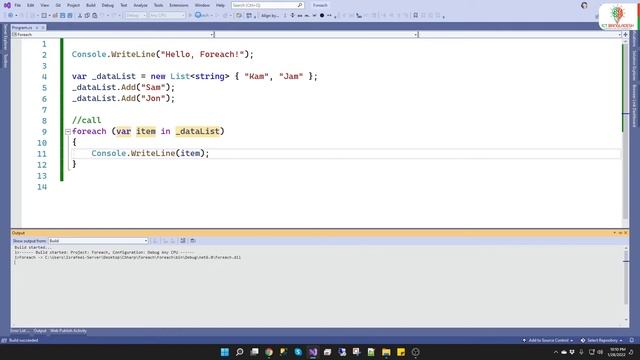
Task: Click the Save toolbar icon
Action: pos(62,16)
